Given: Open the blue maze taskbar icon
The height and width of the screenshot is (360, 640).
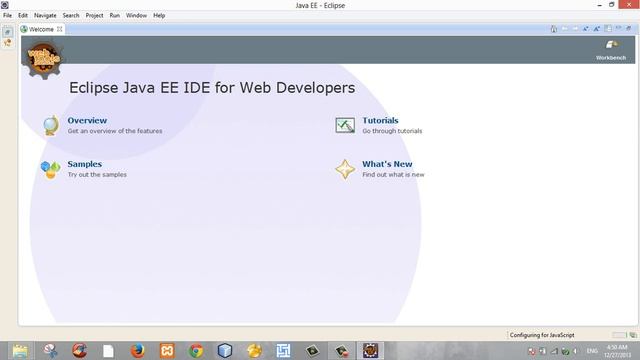Looking at the screenshot, I should (283, 351).
